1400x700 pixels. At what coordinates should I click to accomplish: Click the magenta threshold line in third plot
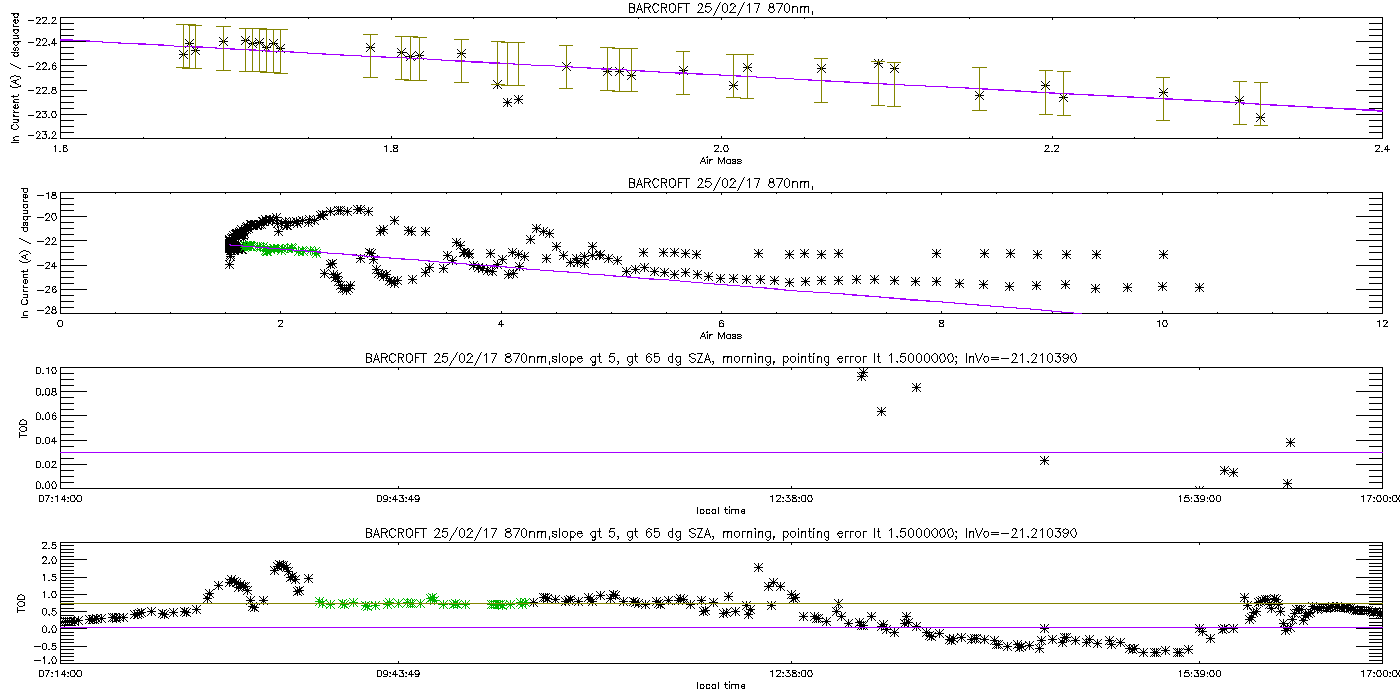600,452
